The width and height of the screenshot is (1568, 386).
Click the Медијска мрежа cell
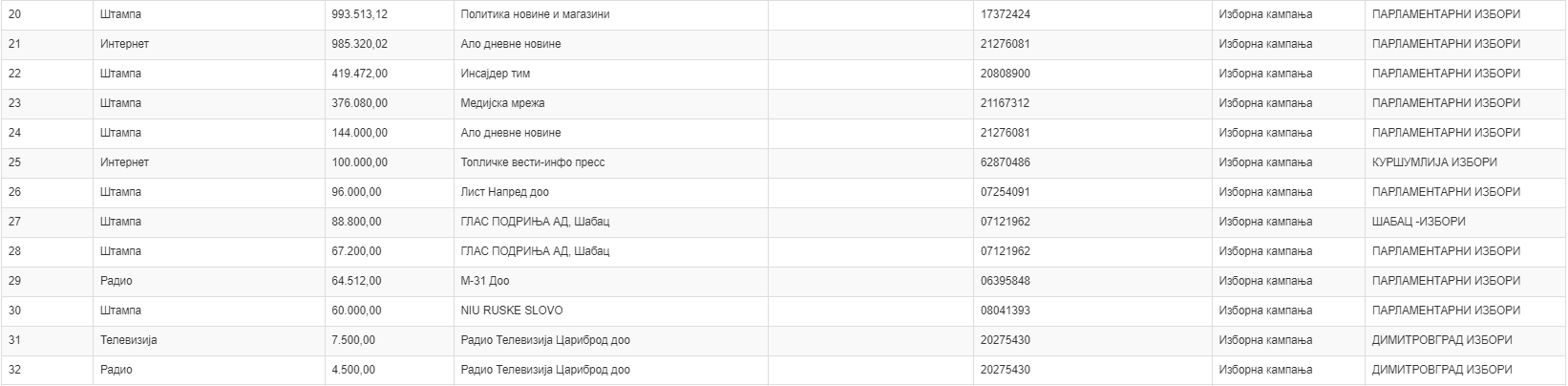[x=502, y=103]
